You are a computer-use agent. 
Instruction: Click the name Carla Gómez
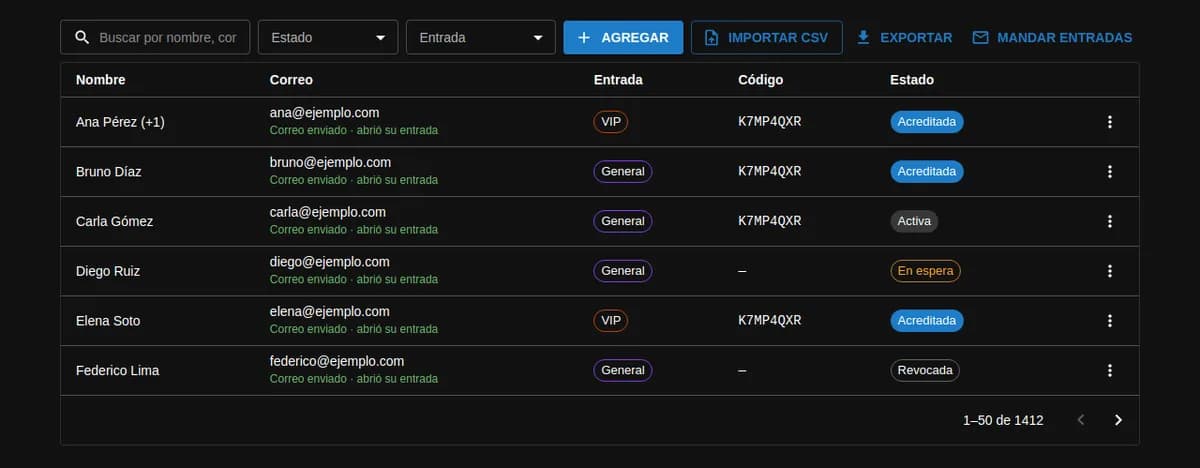coord(114,221)
